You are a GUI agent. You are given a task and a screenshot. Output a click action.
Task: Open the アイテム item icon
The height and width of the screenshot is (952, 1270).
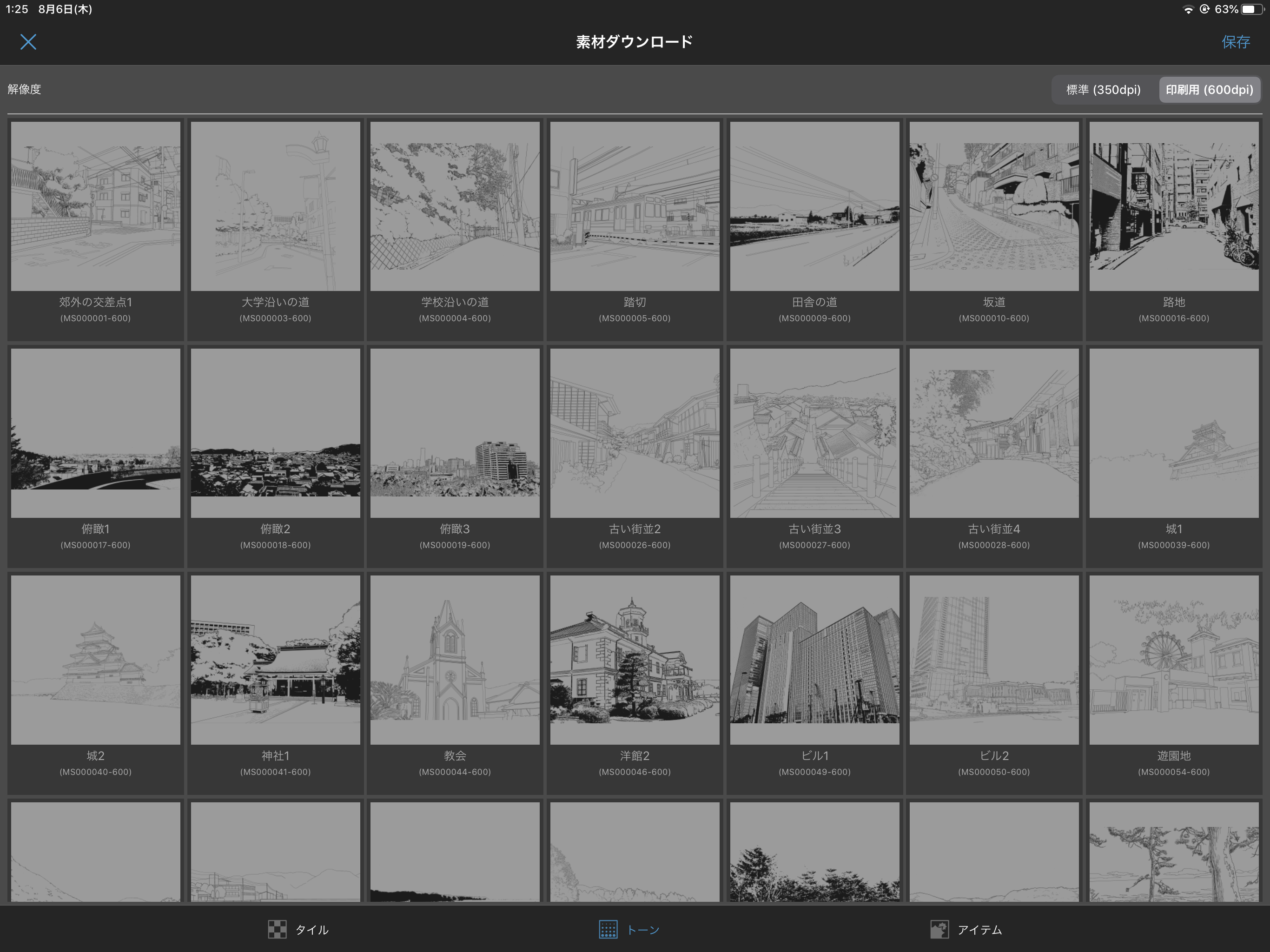pos(939,930)
